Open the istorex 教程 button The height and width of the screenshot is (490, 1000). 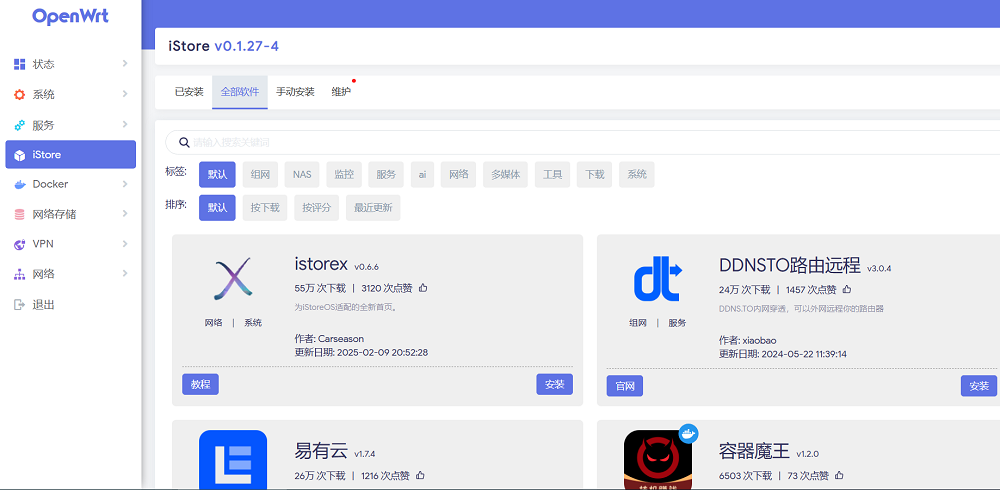tap(200, 384)
